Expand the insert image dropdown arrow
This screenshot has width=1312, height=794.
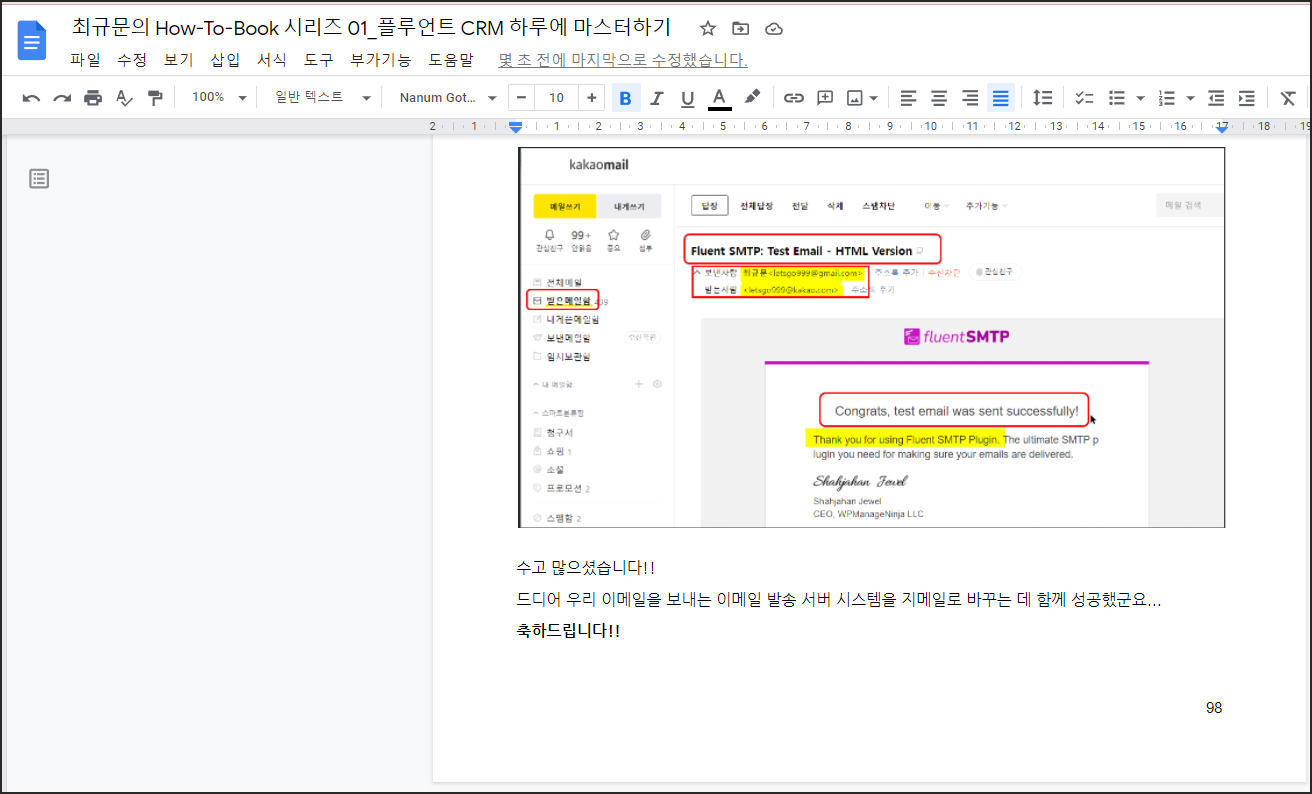874,98
